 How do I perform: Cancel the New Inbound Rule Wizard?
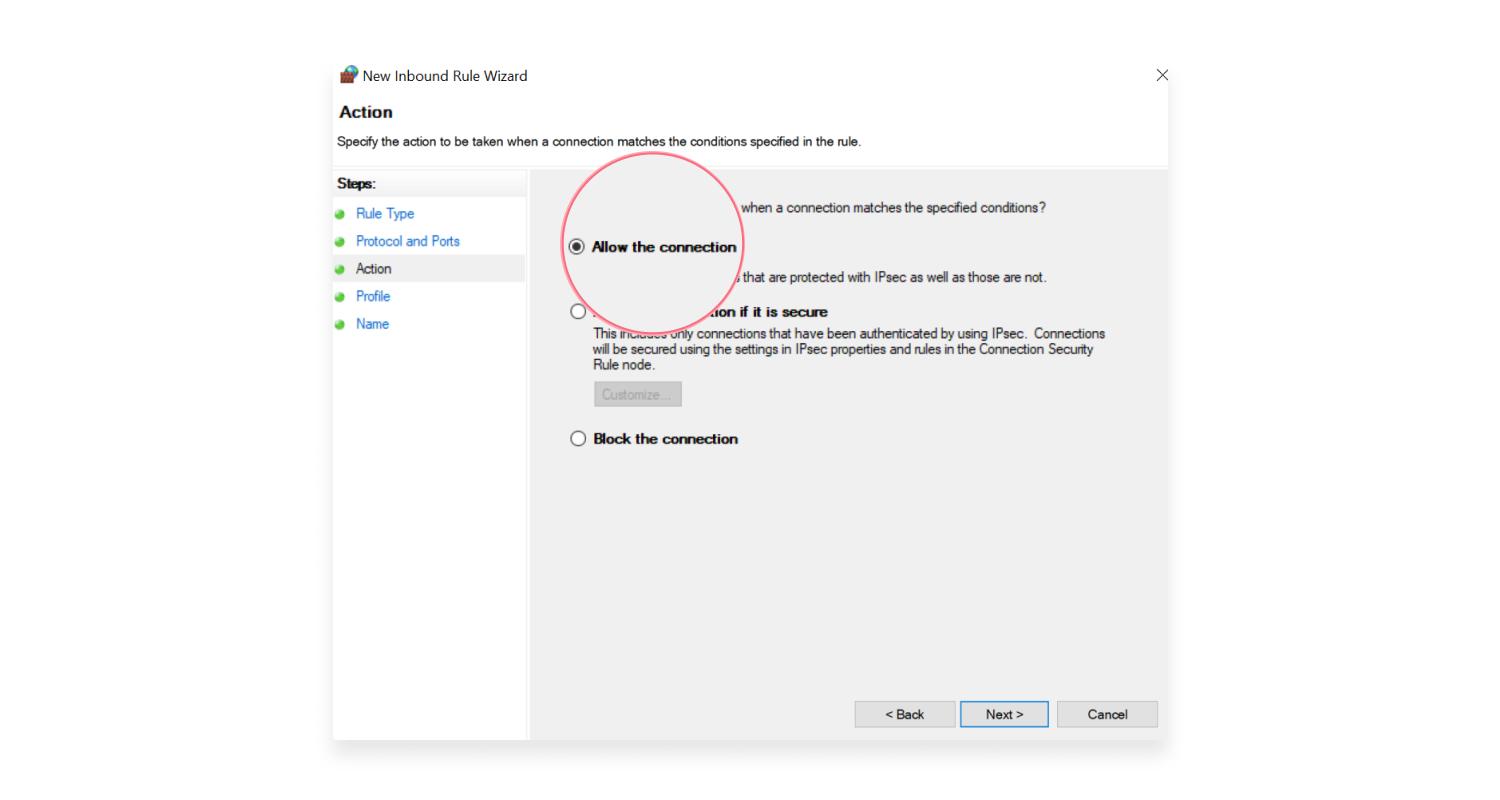click(x=1107, y=714)
